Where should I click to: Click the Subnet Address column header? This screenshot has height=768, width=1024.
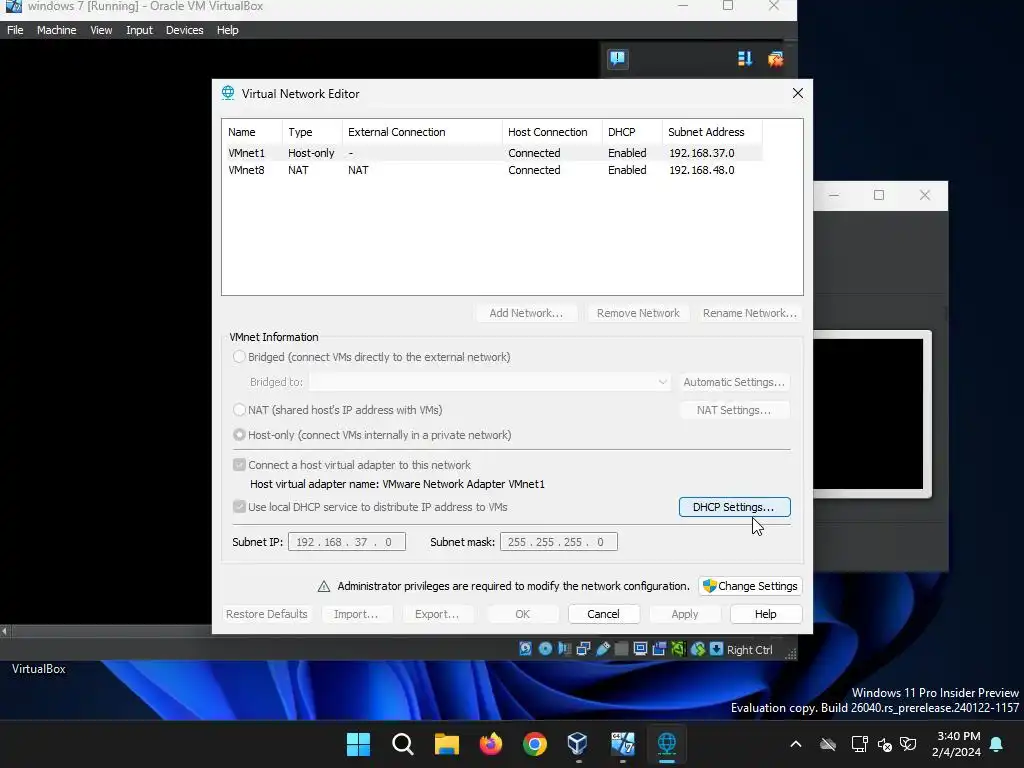coord(712,132)
